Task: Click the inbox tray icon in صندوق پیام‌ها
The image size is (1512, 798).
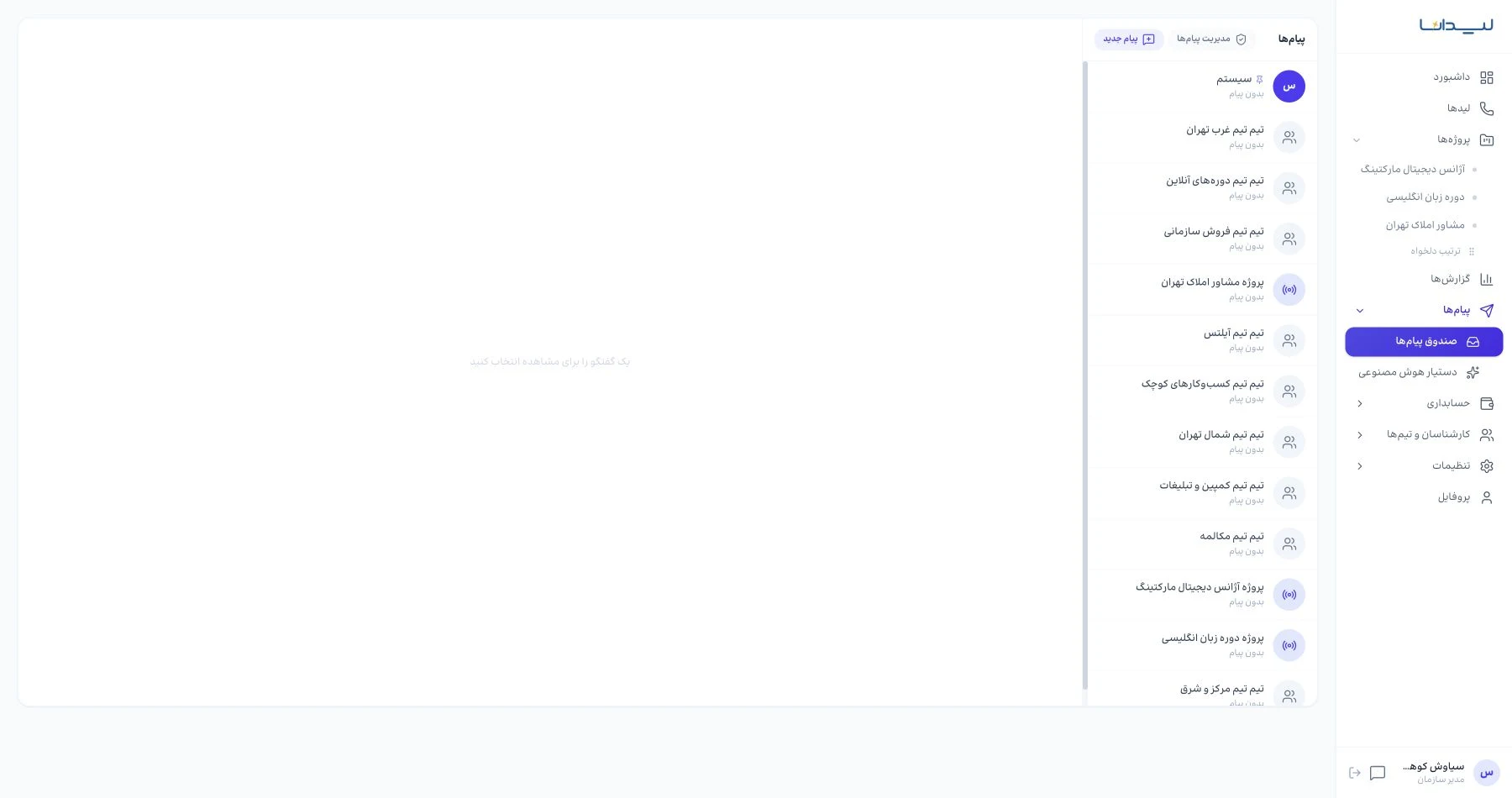Action: (1473, 342)
